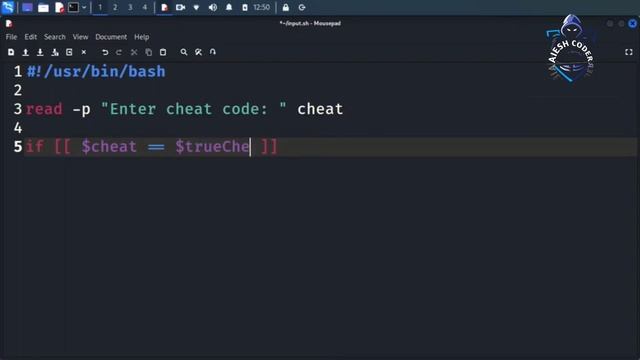Viewport: 640px width, 360px height.
Task: Close the current document using toolbar X
Action: [x=84, y=52]
